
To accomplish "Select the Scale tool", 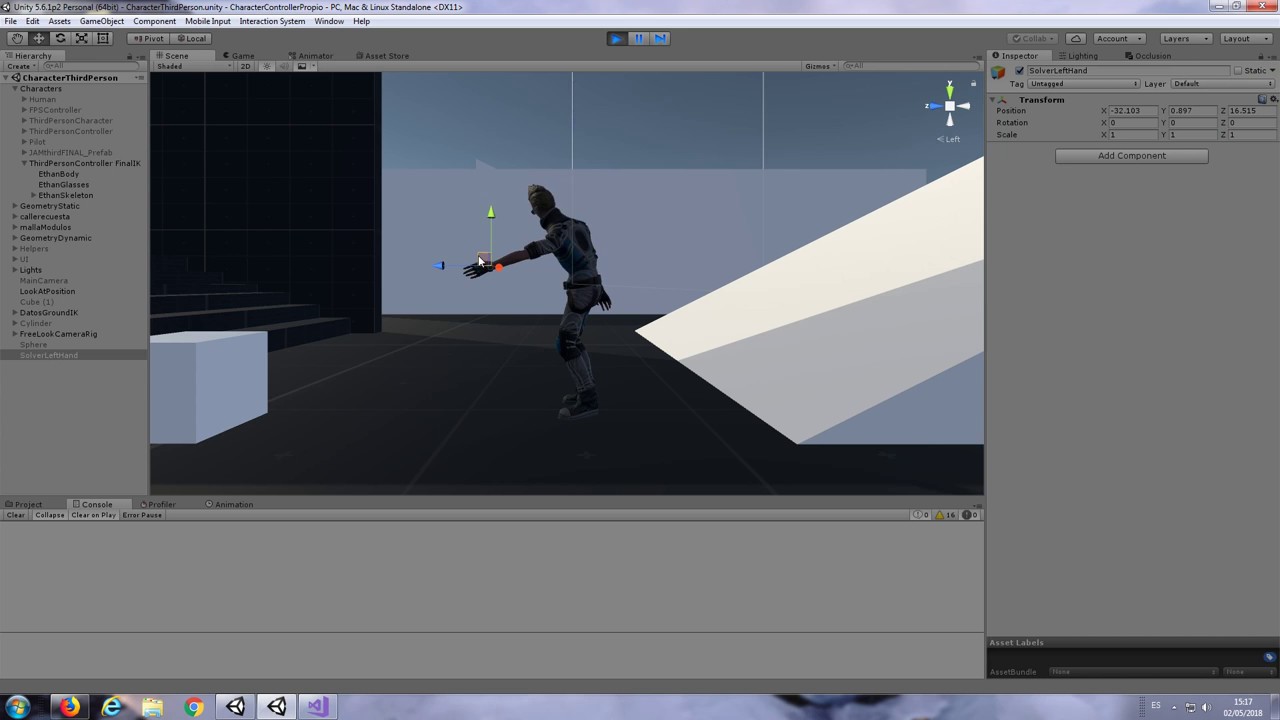I will [82, 37].
